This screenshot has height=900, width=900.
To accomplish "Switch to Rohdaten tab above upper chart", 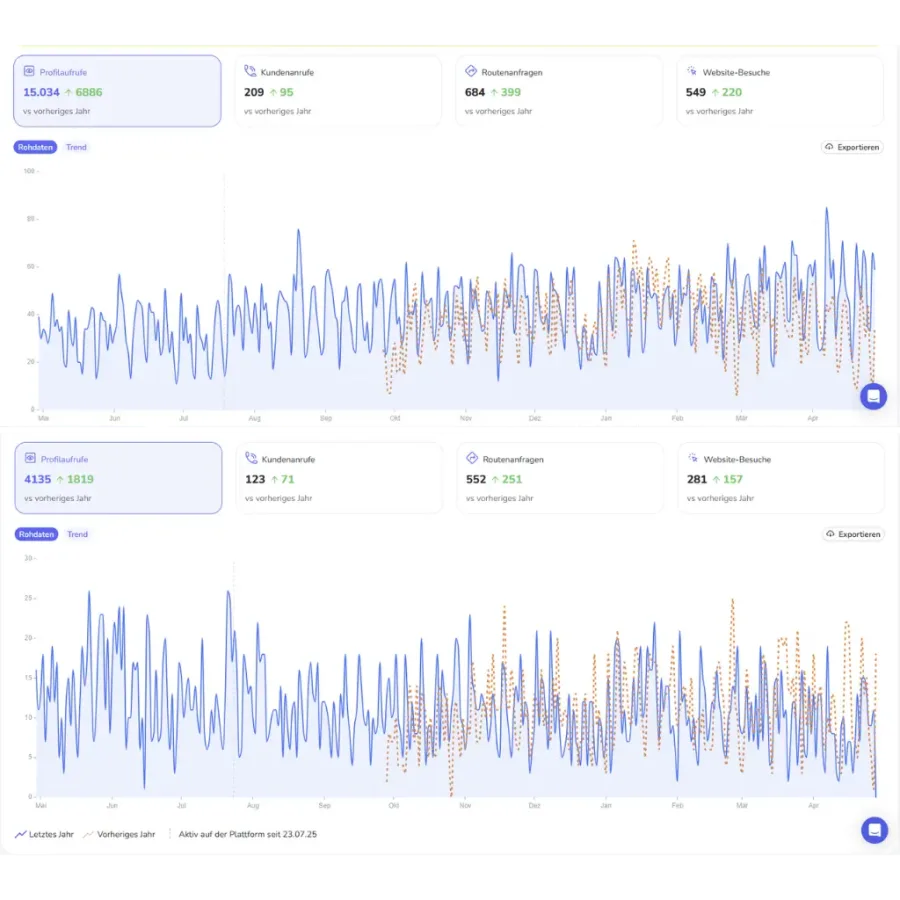I will pos(35,148).
